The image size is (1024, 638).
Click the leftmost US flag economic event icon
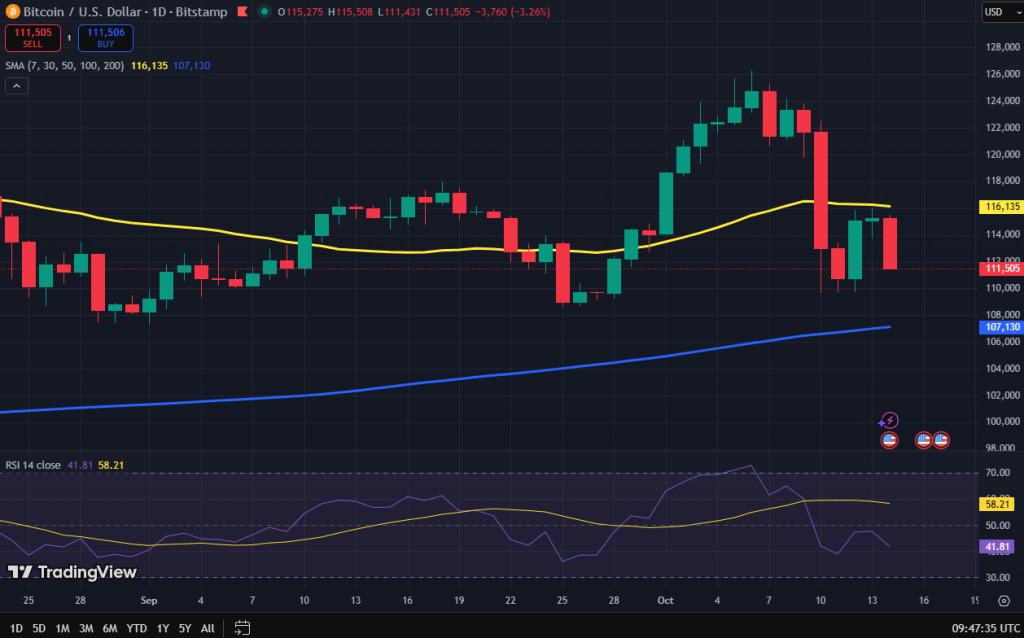889,440
